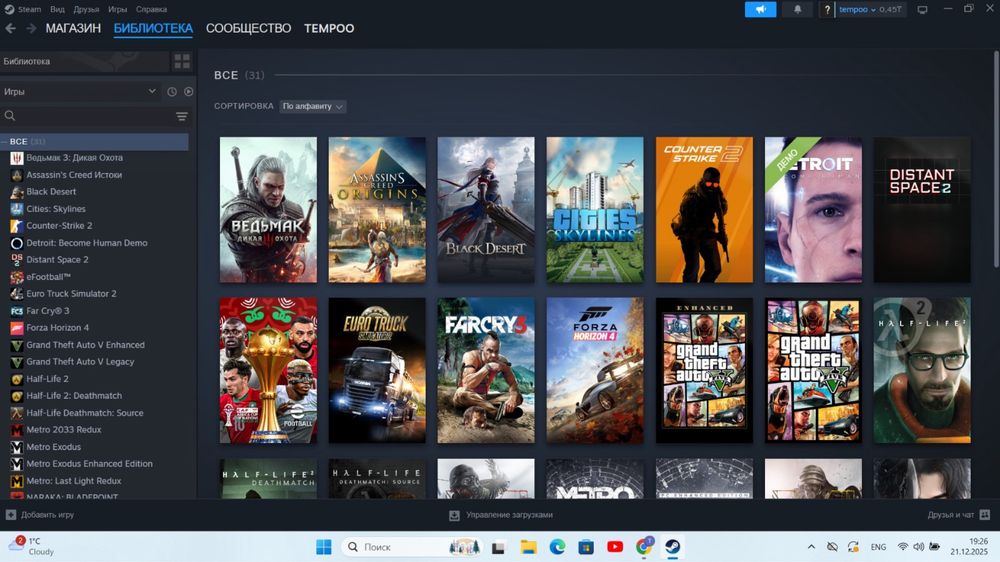Open the Справка menu

pos(151,10)
